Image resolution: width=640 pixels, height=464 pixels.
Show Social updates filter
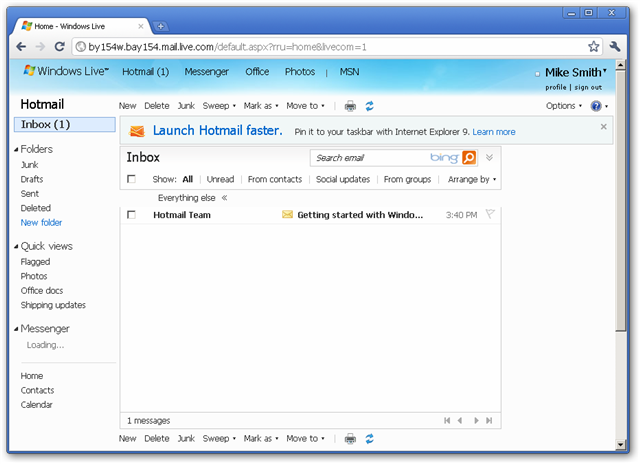pyautogui.click(x=343, y=179)
